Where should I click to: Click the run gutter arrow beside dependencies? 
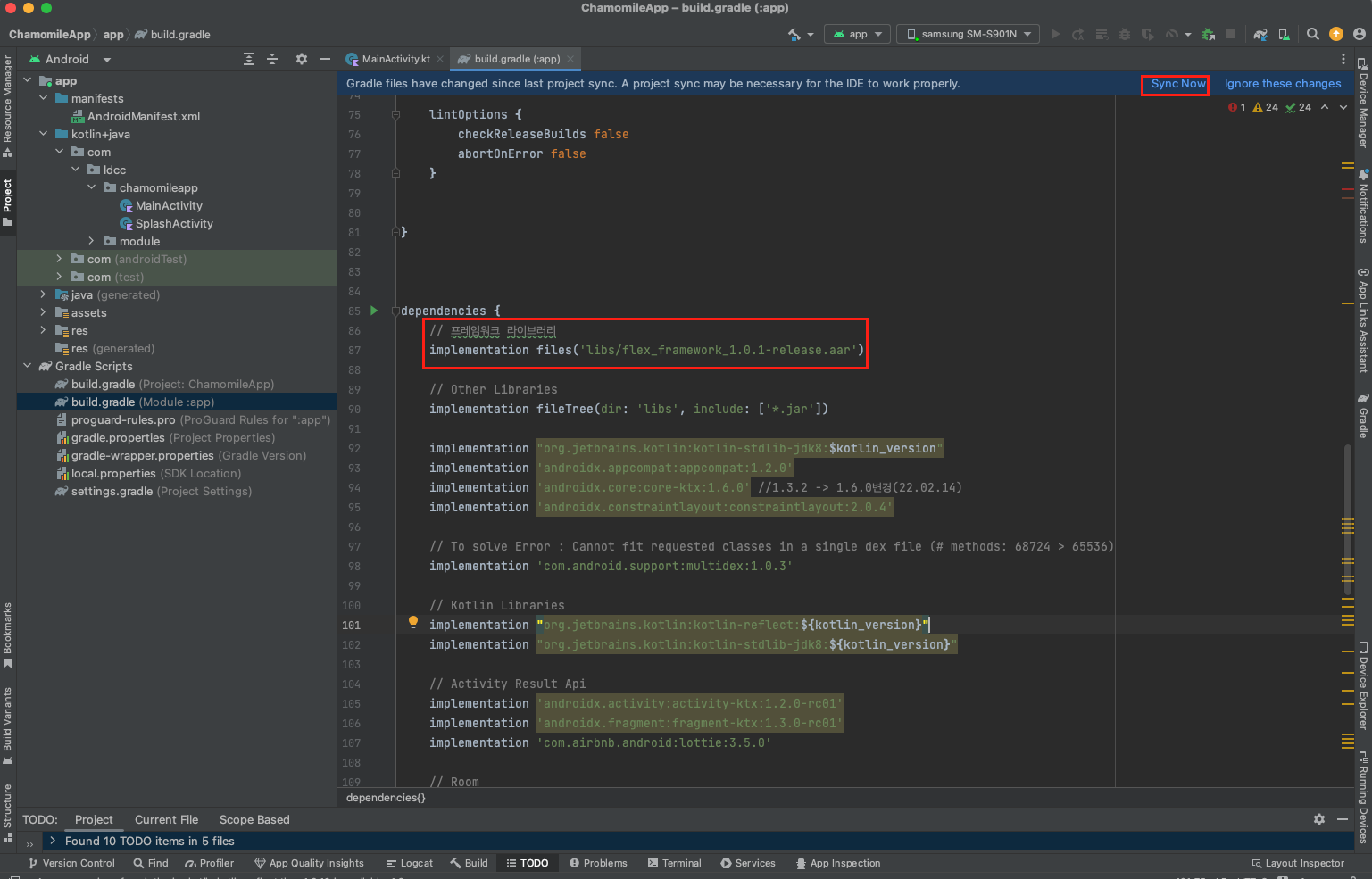pos(374,311)
